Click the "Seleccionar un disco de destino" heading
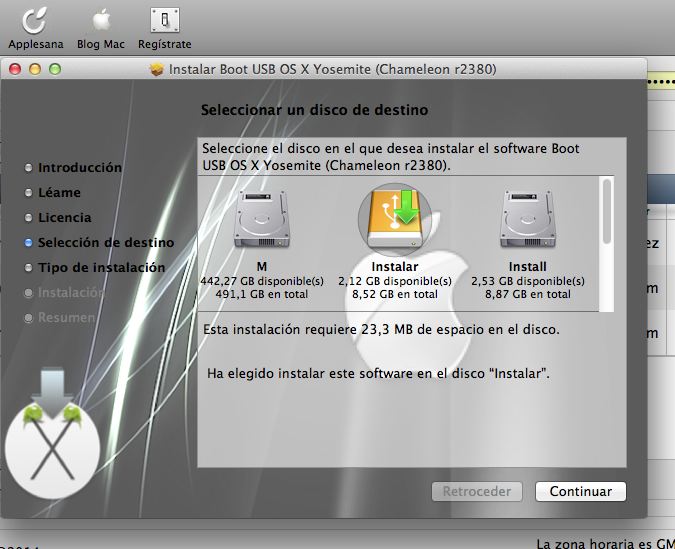The height and width of the screenshot is (549, 675). point(314,110)
